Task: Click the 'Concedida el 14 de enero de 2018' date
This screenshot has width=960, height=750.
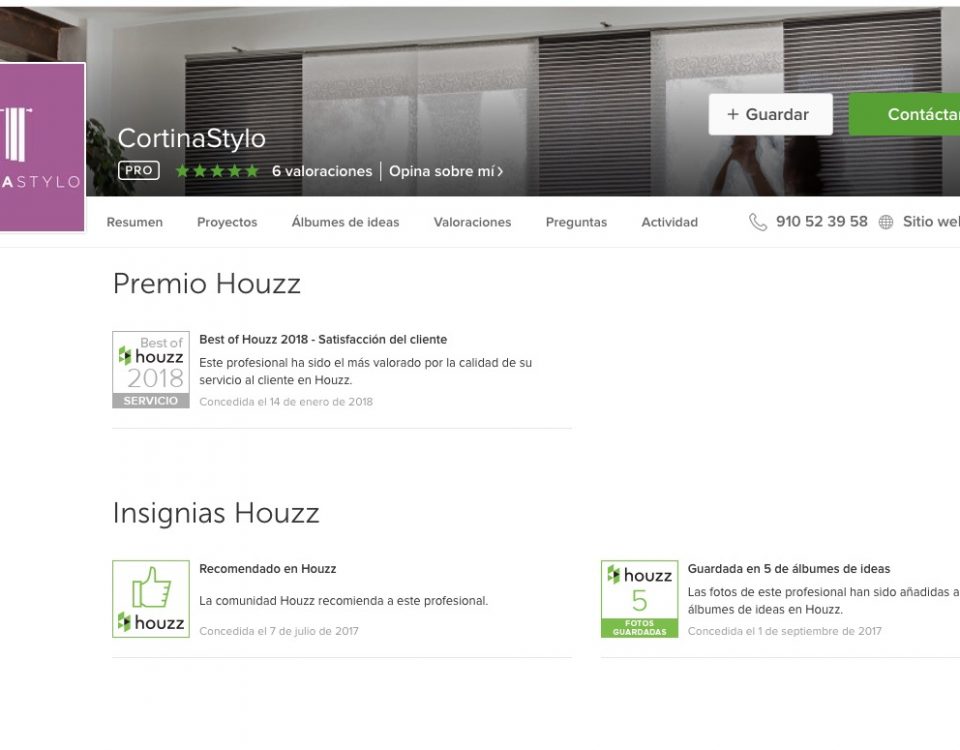Action: pos(286,402)
